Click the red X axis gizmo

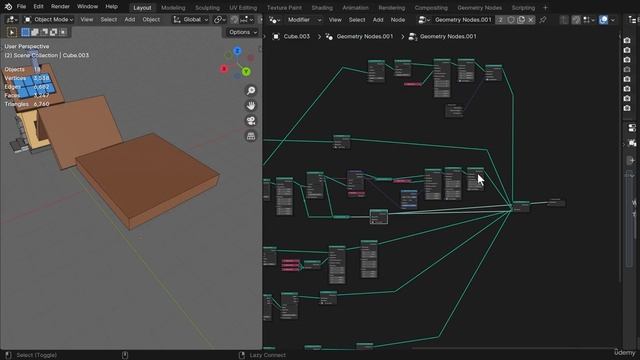(x=224, y=69)
